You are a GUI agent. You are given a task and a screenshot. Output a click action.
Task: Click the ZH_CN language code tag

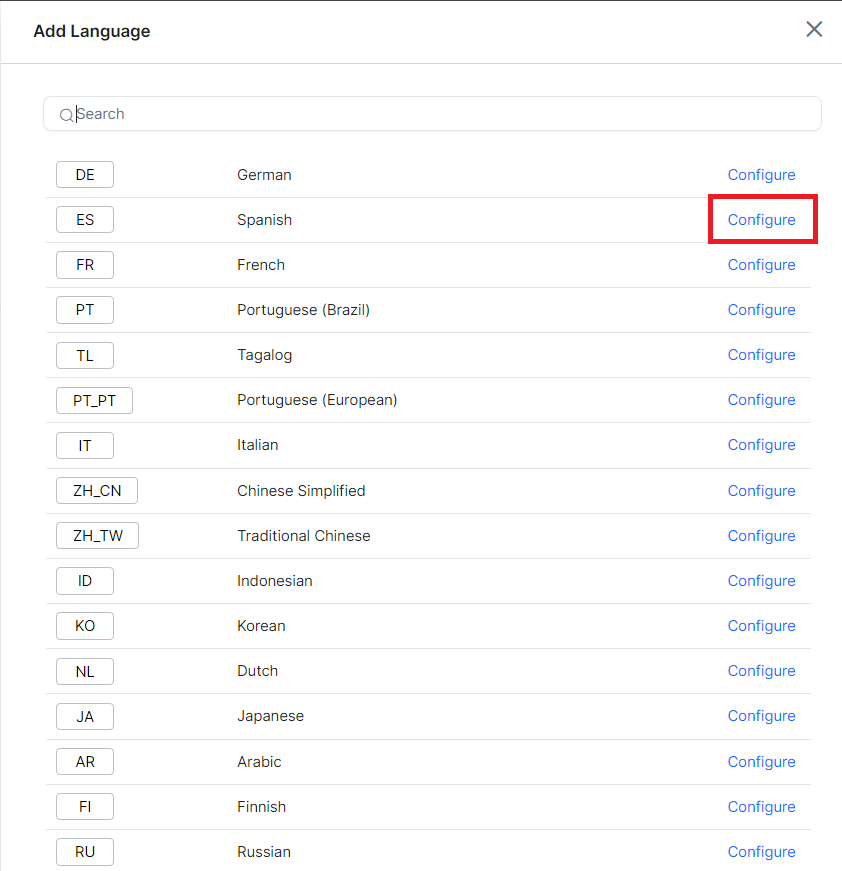click(x=97, y=491)
